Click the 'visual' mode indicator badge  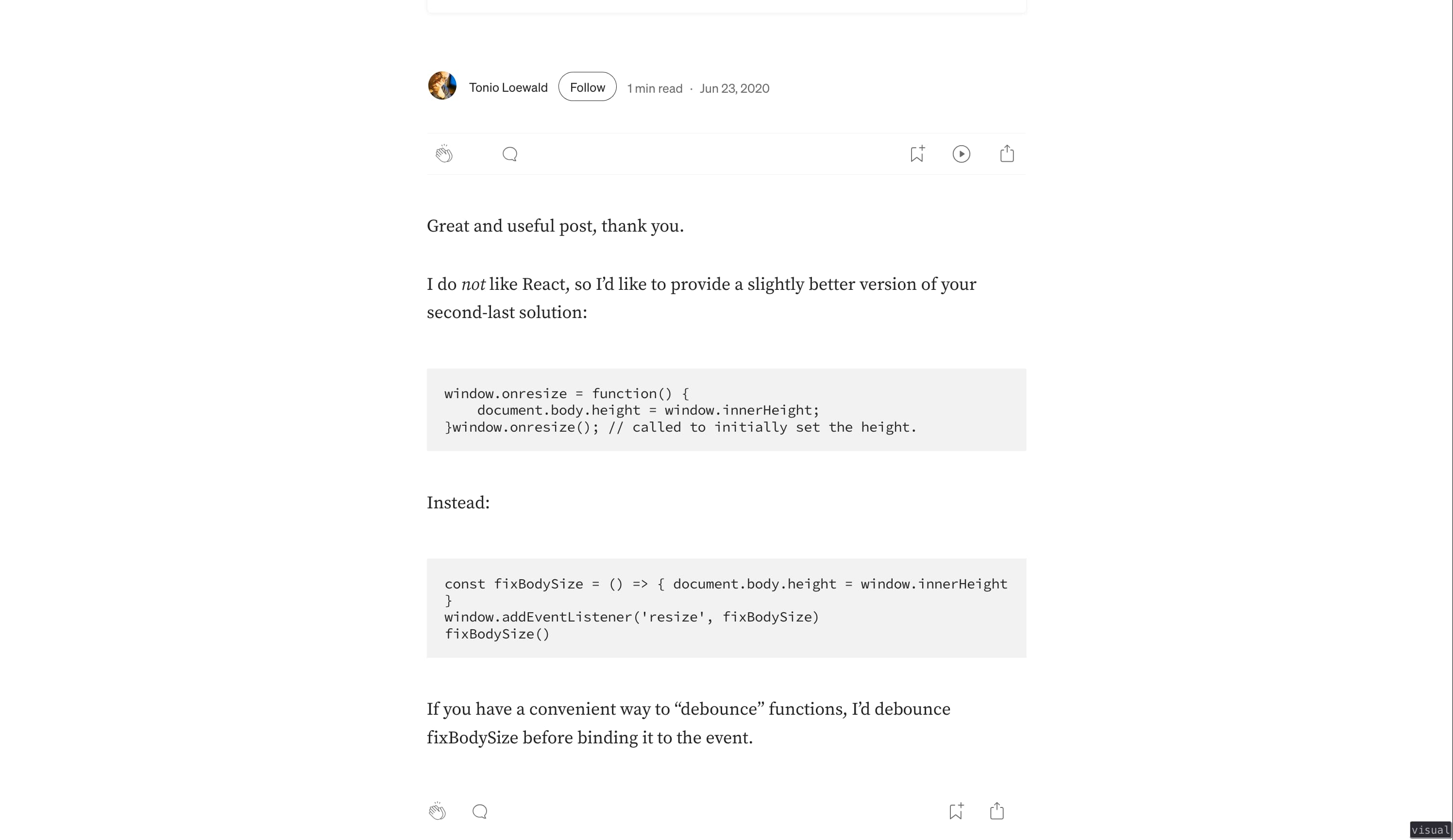pyautogui.click(x=1431, y=830)
